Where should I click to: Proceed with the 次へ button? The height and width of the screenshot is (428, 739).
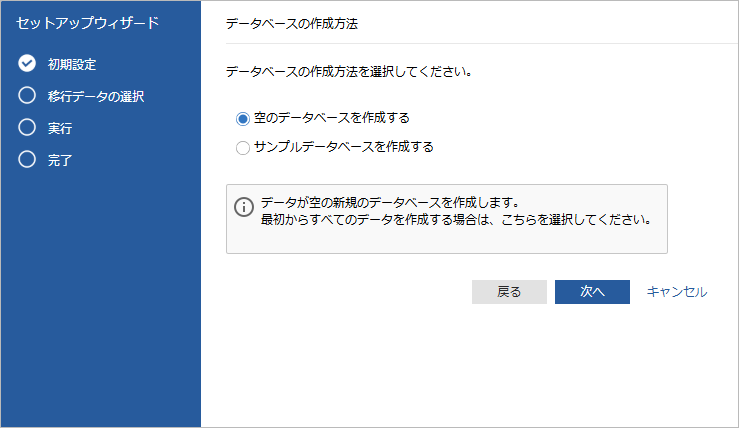[x=592, y=291]
